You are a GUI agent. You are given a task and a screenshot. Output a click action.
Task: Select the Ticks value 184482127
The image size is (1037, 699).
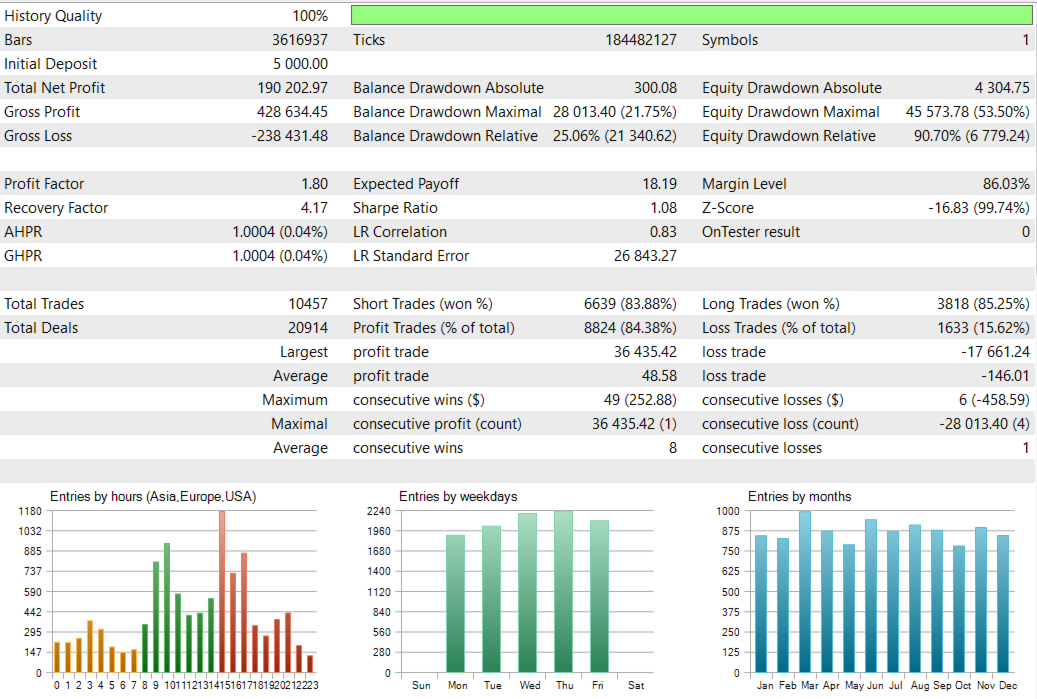[641, 40]
